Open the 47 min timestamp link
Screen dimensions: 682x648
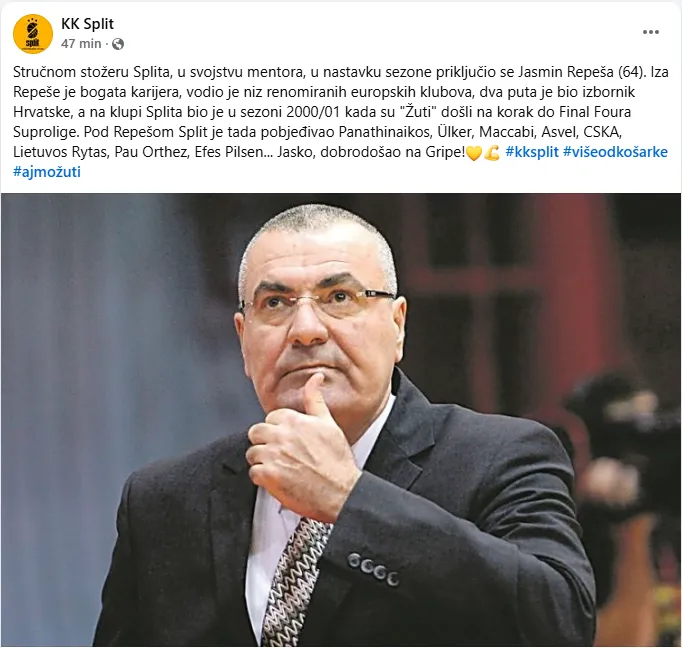(81, 43)
